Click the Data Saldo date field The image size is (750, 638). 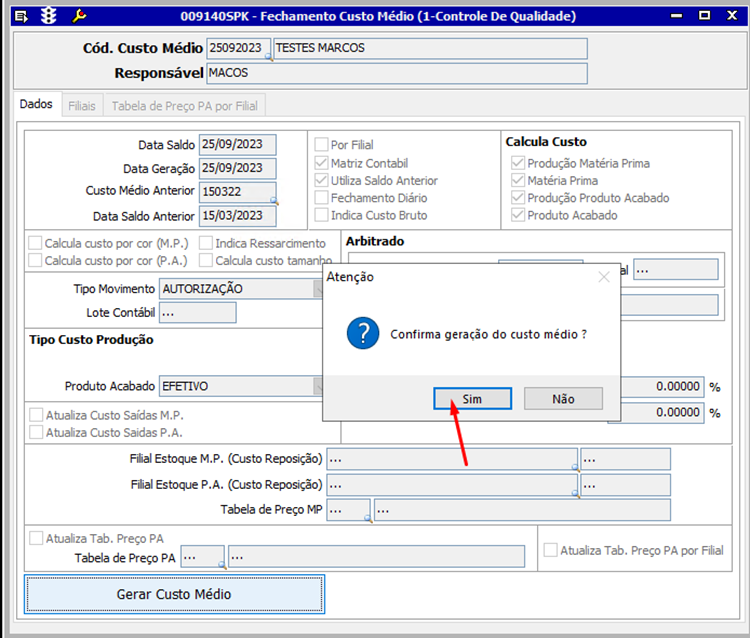tap(237, 145)
